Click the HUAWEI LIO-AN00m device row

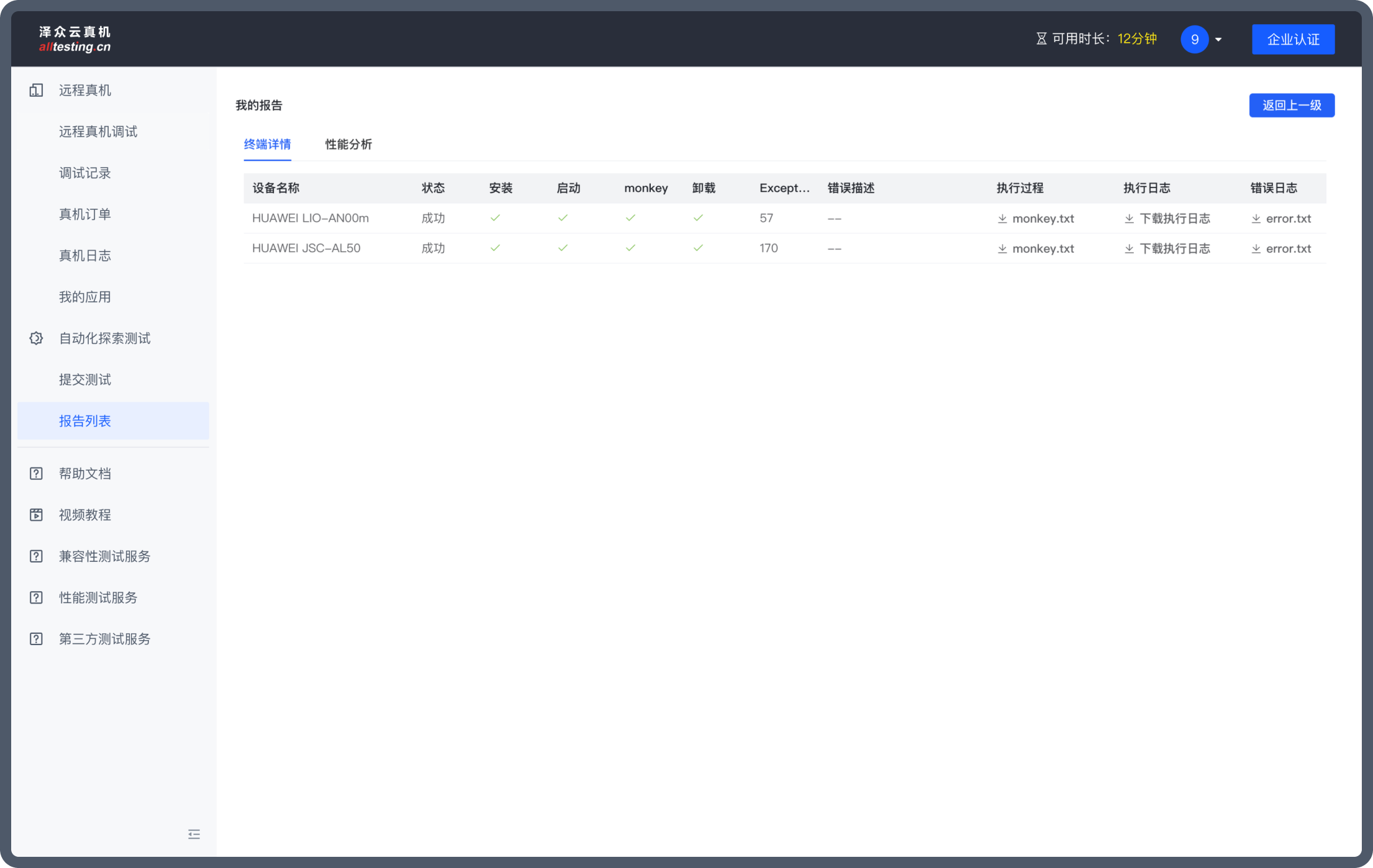click(x=310, y=219)
